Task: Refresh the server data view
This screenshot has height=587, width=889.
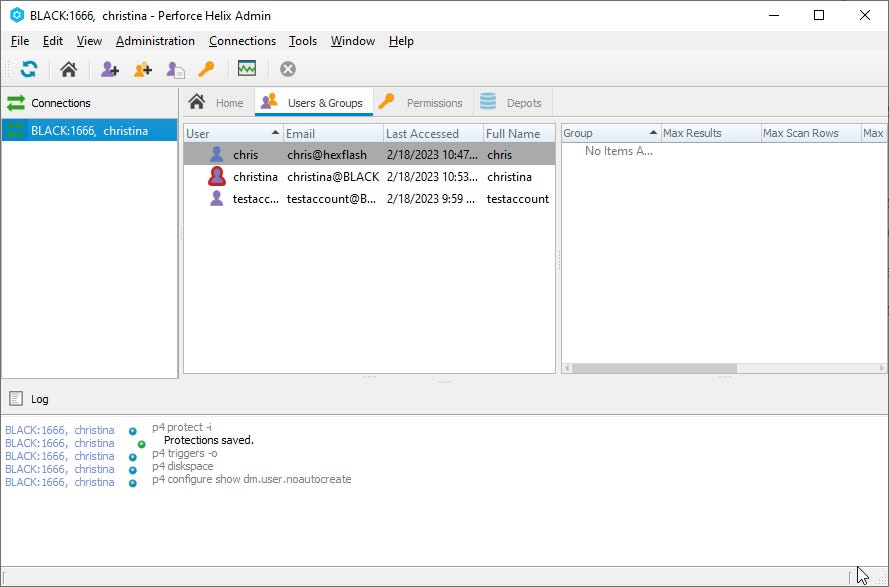Action: click(28, 69)
